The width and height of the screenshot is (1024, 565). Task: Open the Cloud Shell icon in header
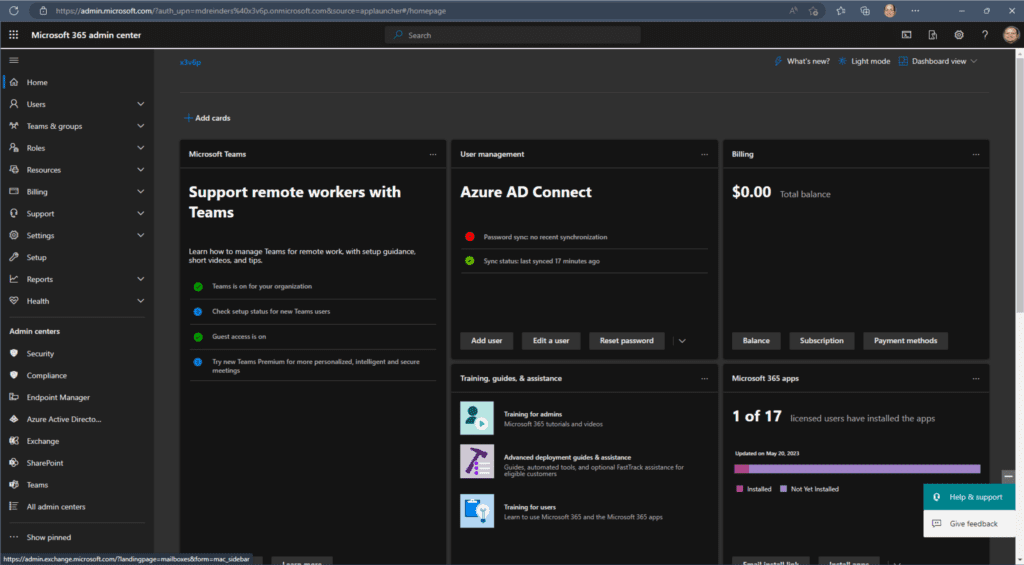906,35
